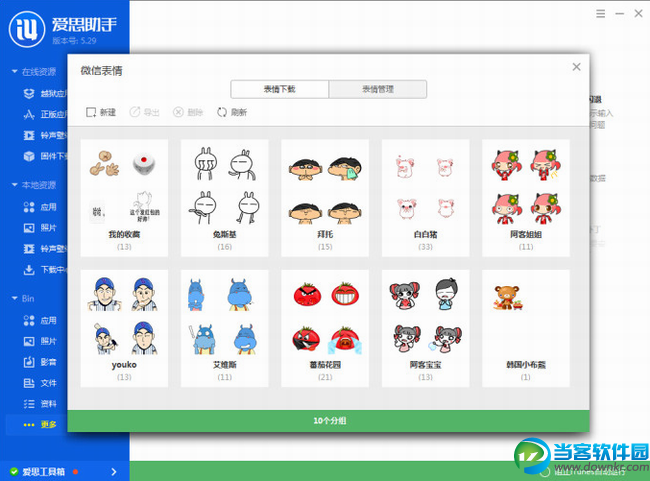The height and width of the screenshot is (481, 650).
Task: Click the 导出 export button
Action: (x=144, y=112)
